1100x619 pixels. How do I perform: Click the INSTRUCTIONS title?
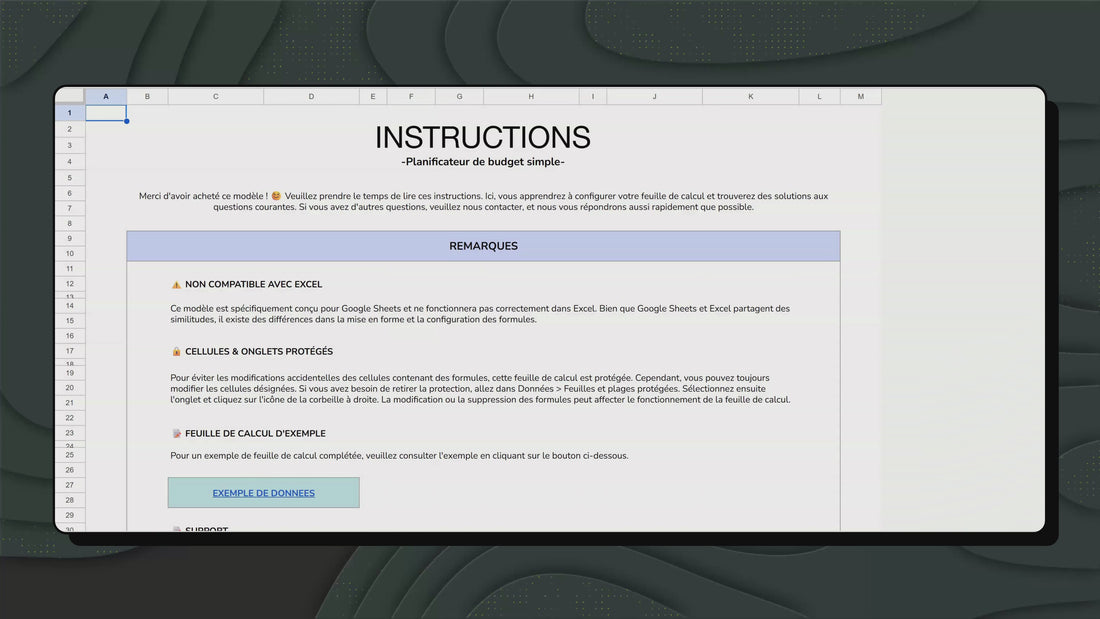pyautogui.click(x=483, y=138)
